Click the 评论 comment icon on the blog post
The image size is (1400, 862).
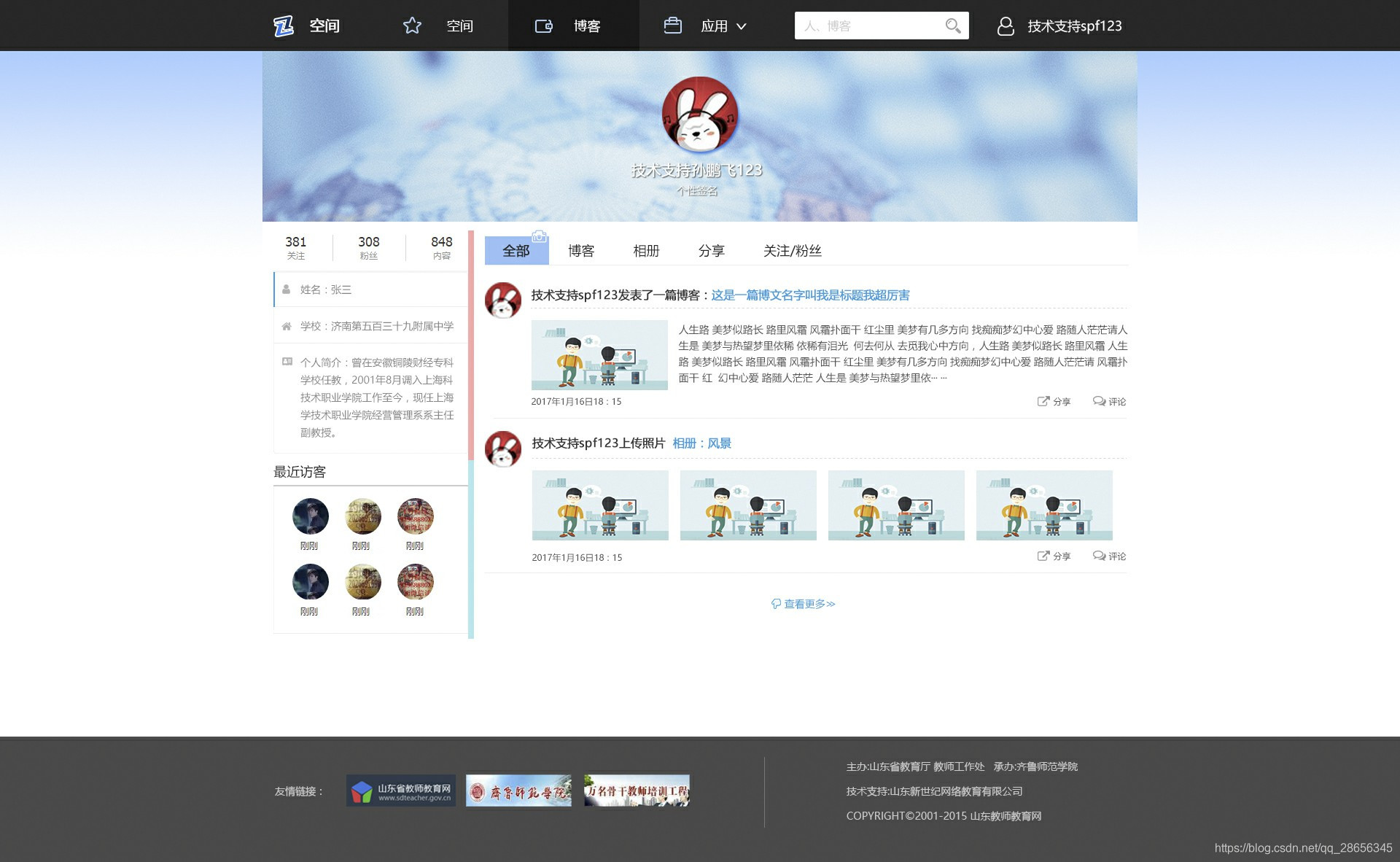click(x=1099, y=401)
